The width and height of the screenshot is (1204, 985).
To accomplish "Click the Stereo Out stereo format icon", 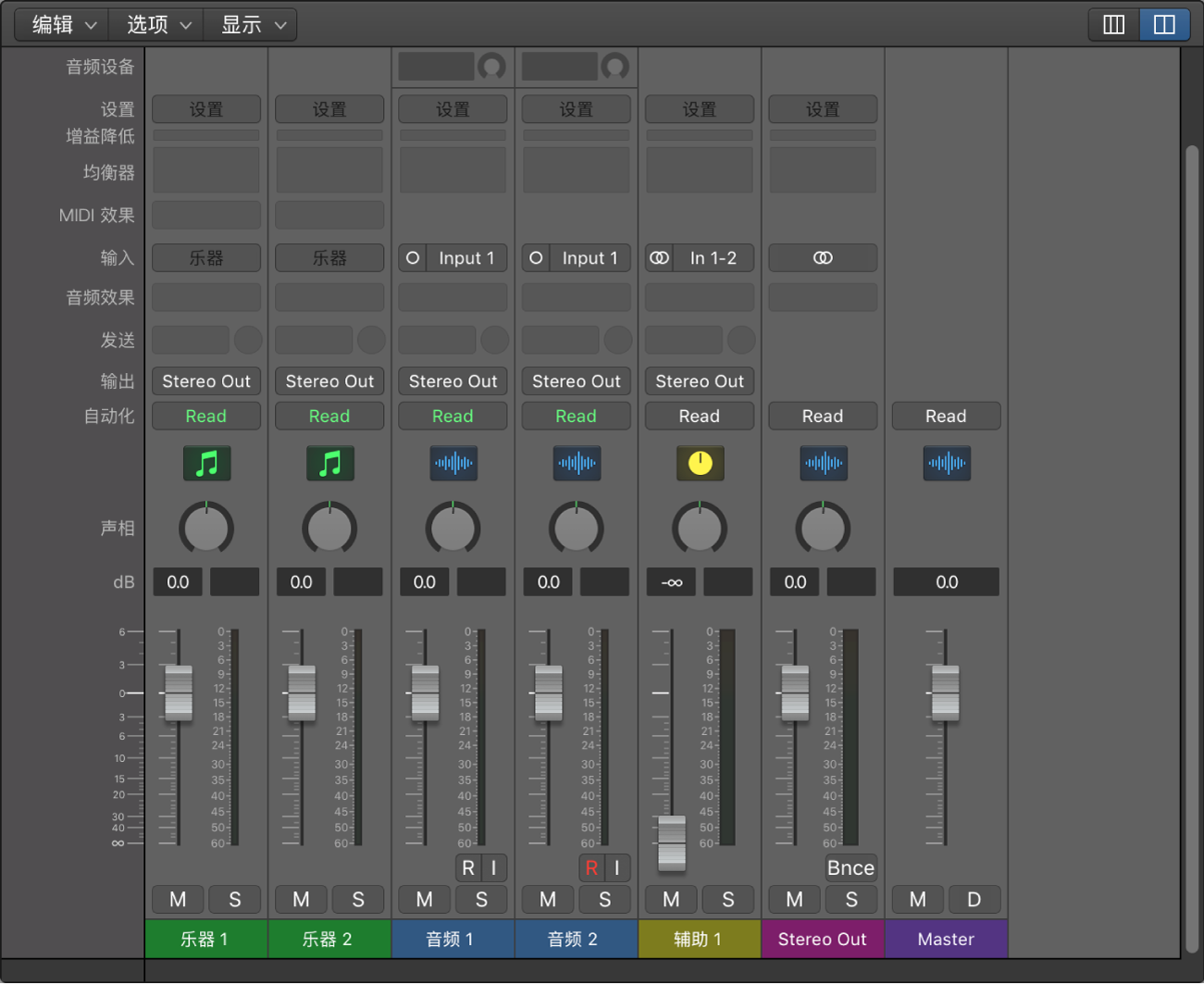I will click(823, 258).
